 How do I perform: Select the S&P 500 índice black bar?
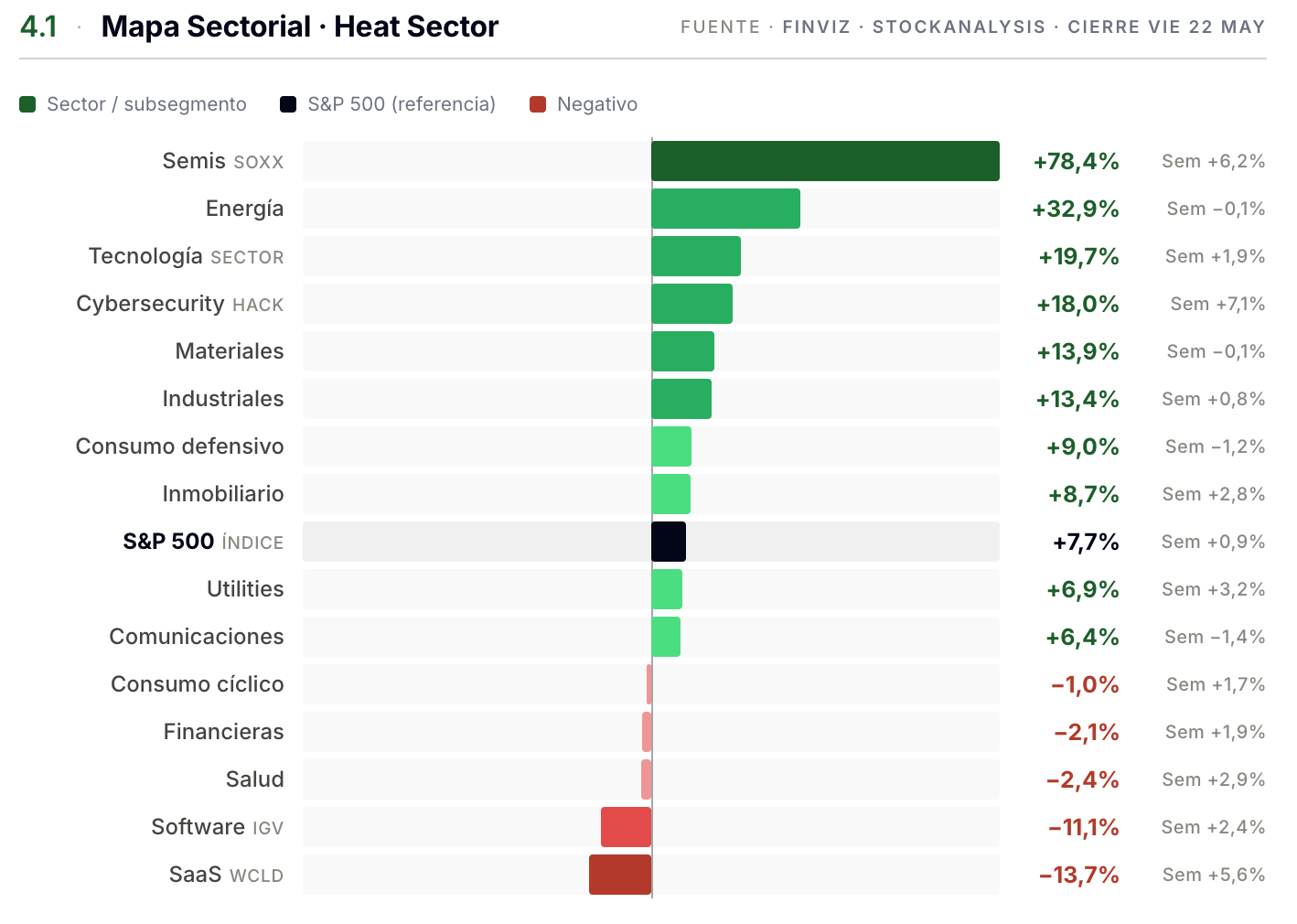pos(669,542)
